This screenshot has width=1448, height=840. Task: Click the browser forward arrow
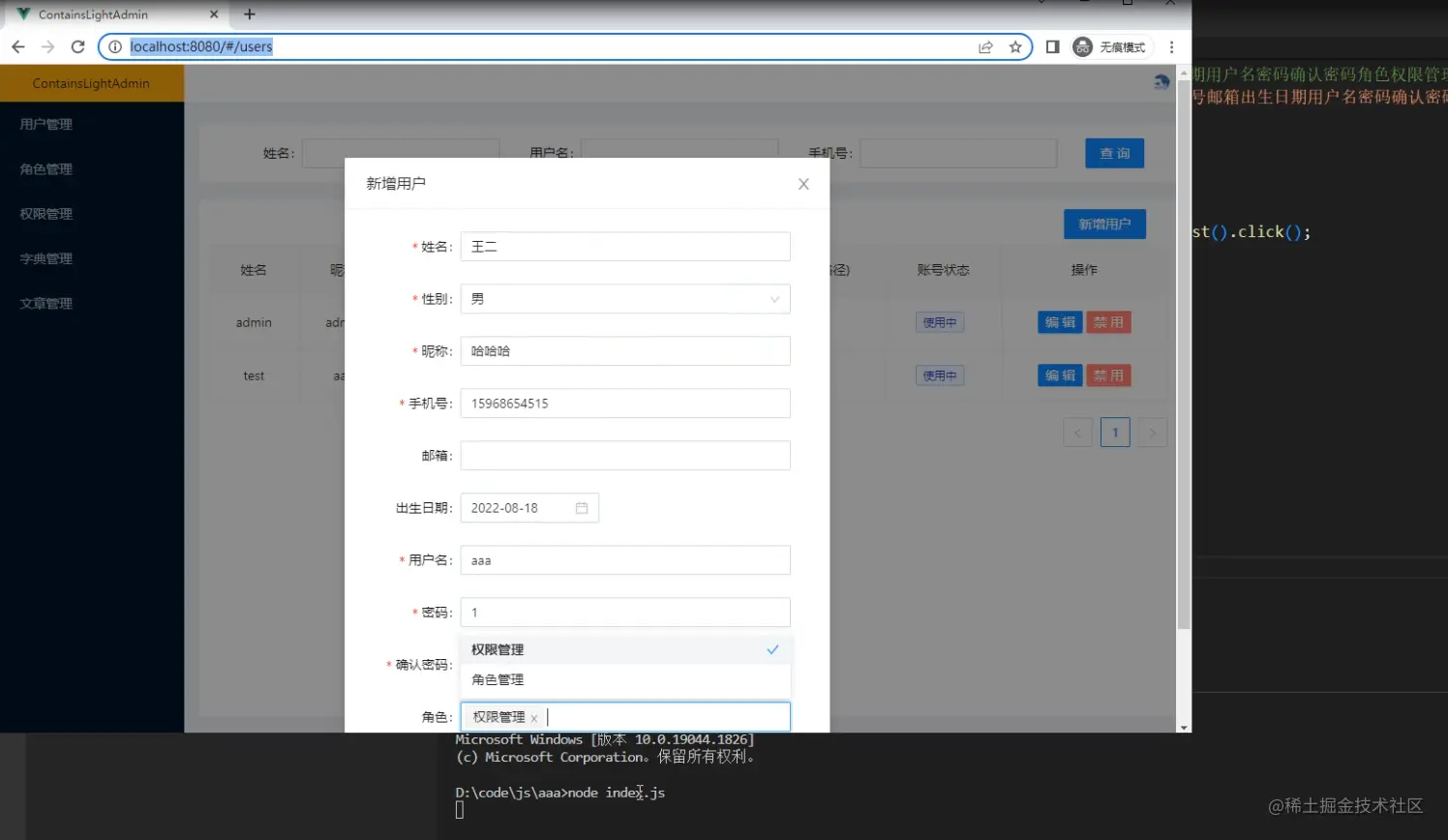click(47, 46)
